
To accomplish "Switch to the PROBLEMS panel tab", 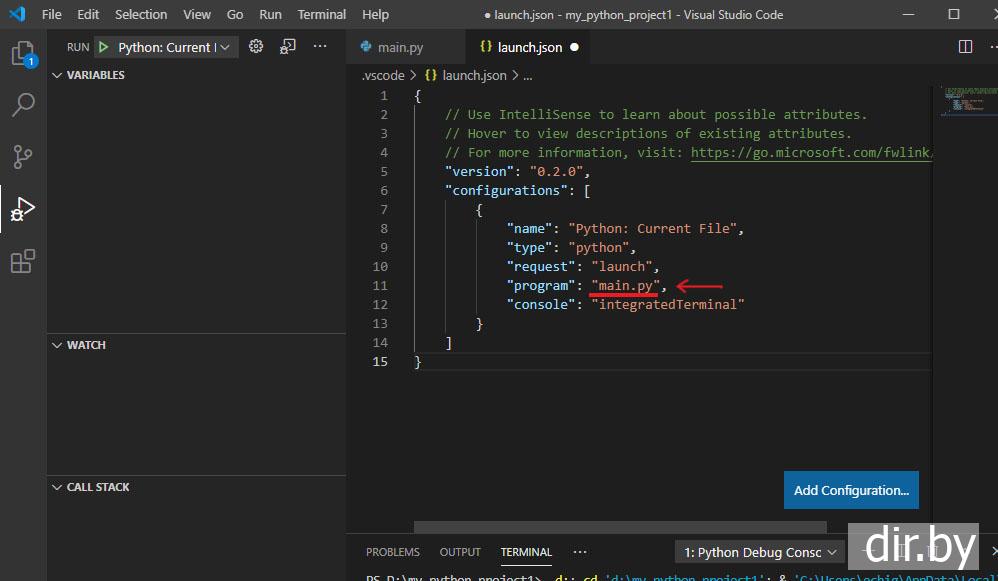I will (393, 552).
